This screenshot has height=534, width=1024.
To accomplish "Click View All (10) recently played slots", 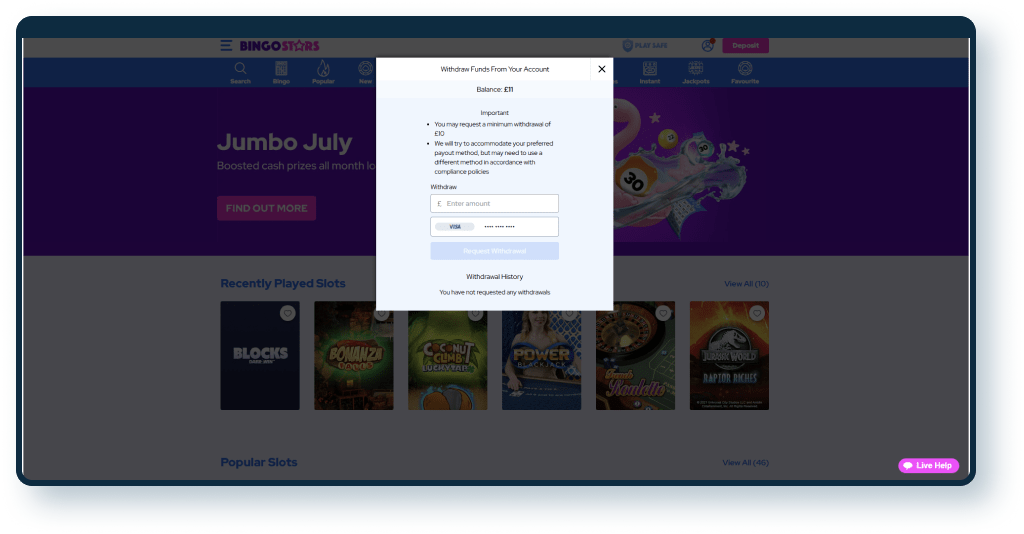I will click(x=746, y=284).
